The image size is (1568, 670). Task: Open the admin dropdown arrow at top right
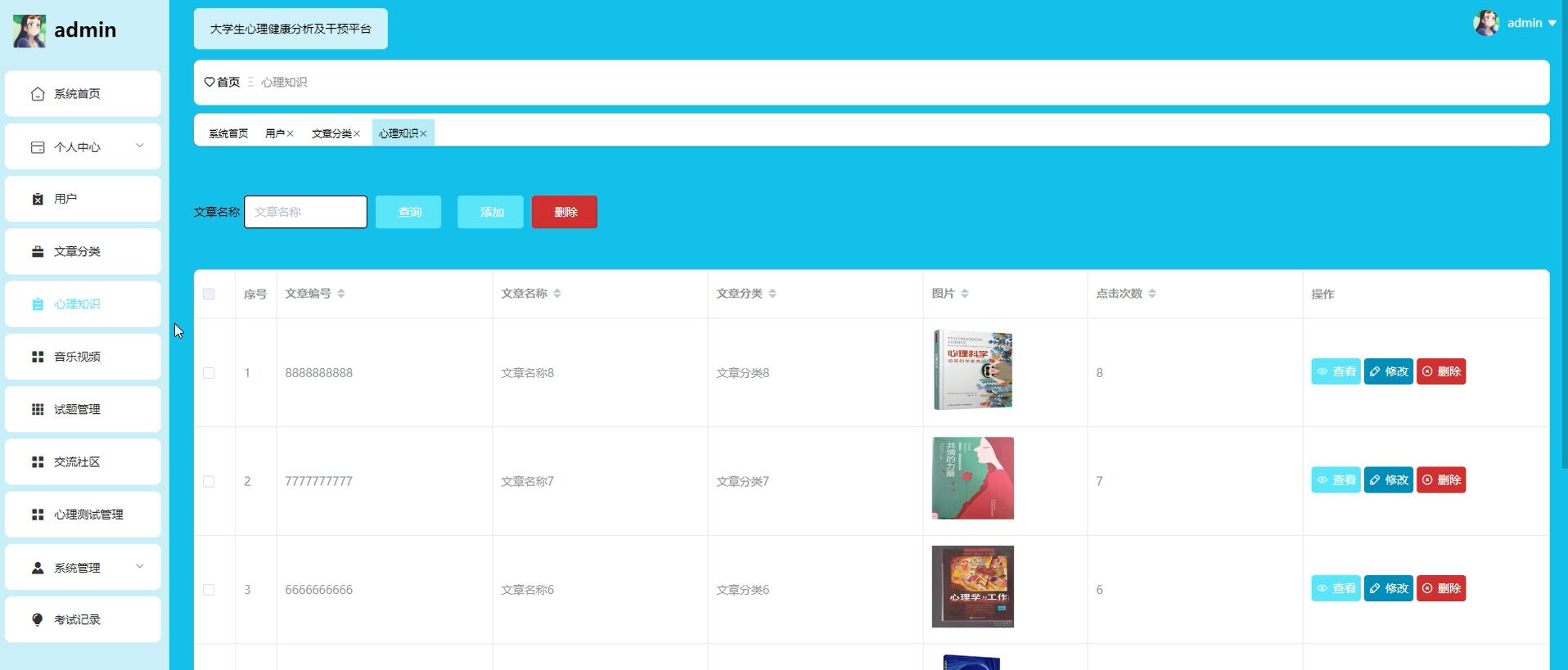pos(1552,24)
